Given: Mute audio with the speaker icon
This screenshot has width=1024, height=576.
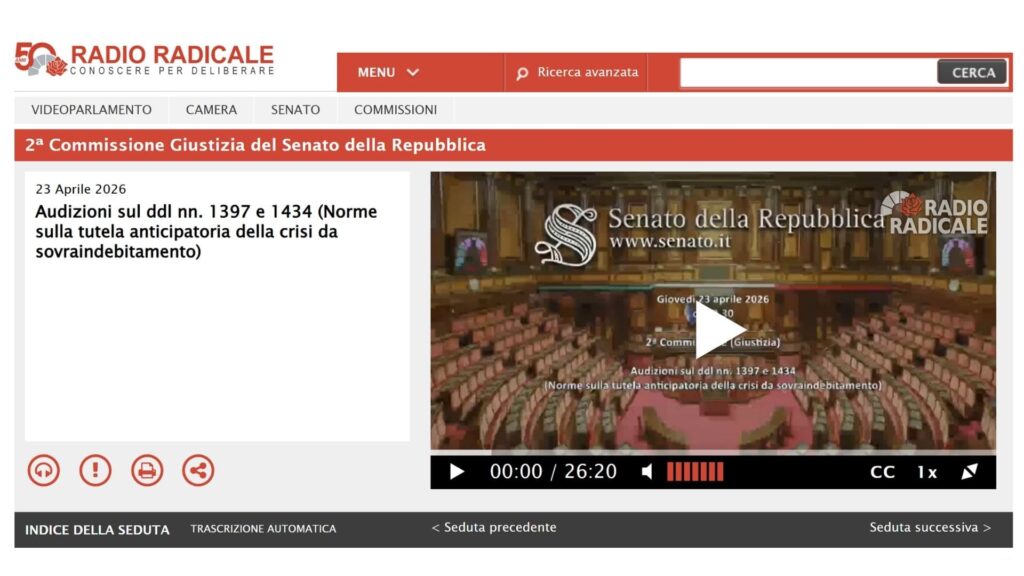Looking at the screenshot, I should point(647,472).
